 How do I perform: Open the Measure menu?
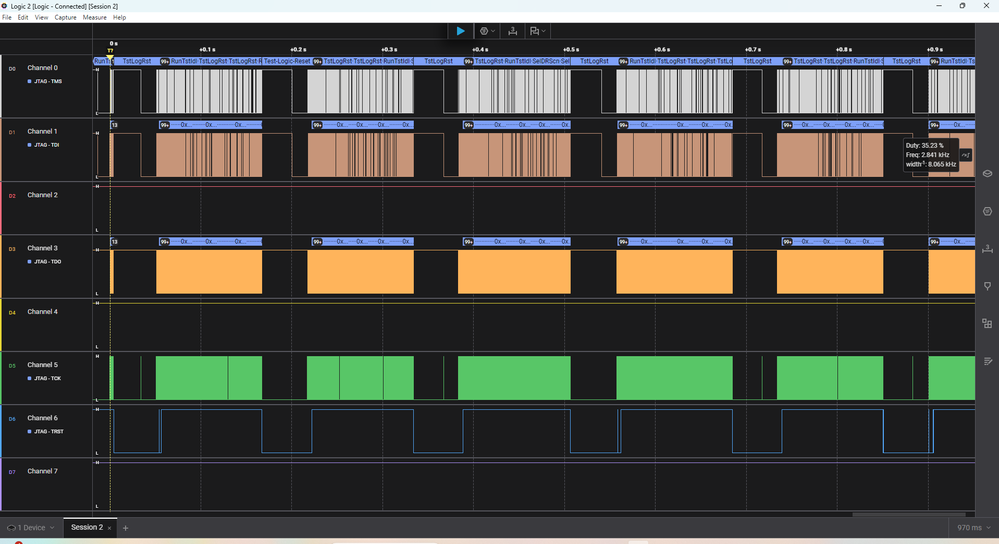tap(94, 17)
